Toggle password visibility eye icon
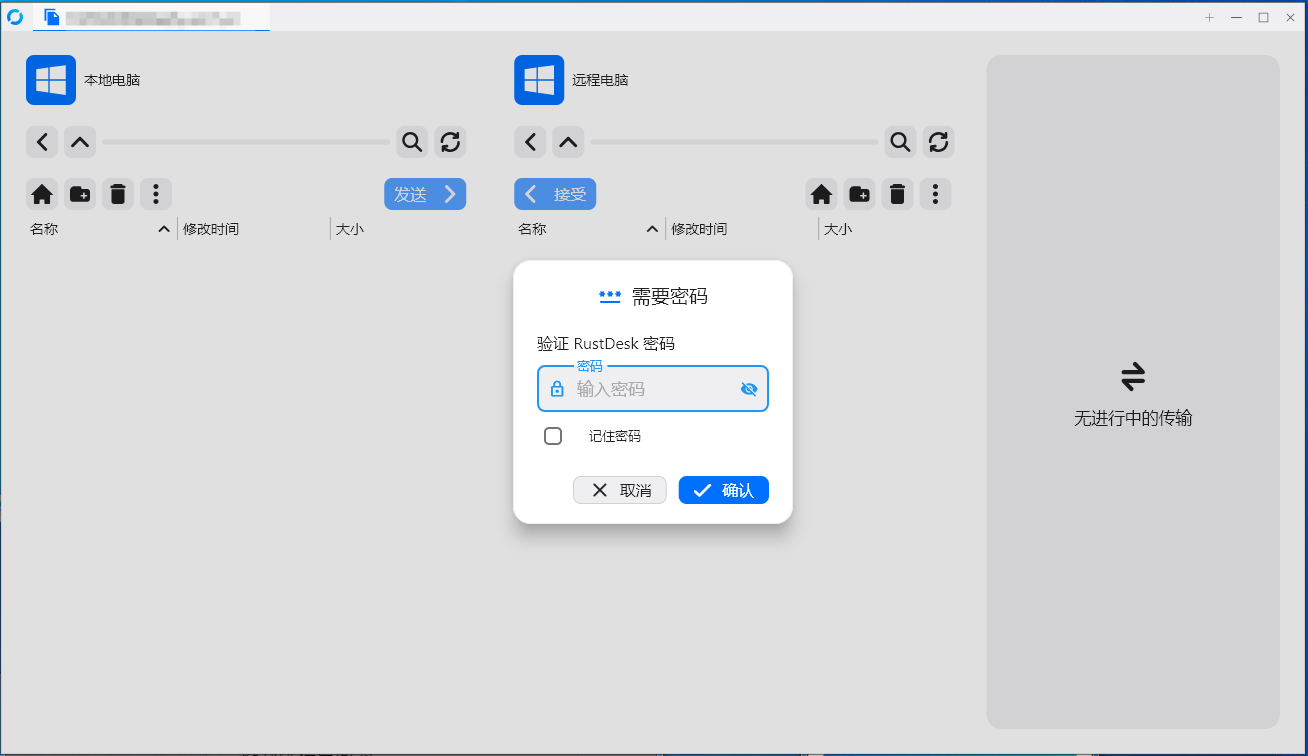The width and height of the screenshot is (1308, 756). (749, 389)
